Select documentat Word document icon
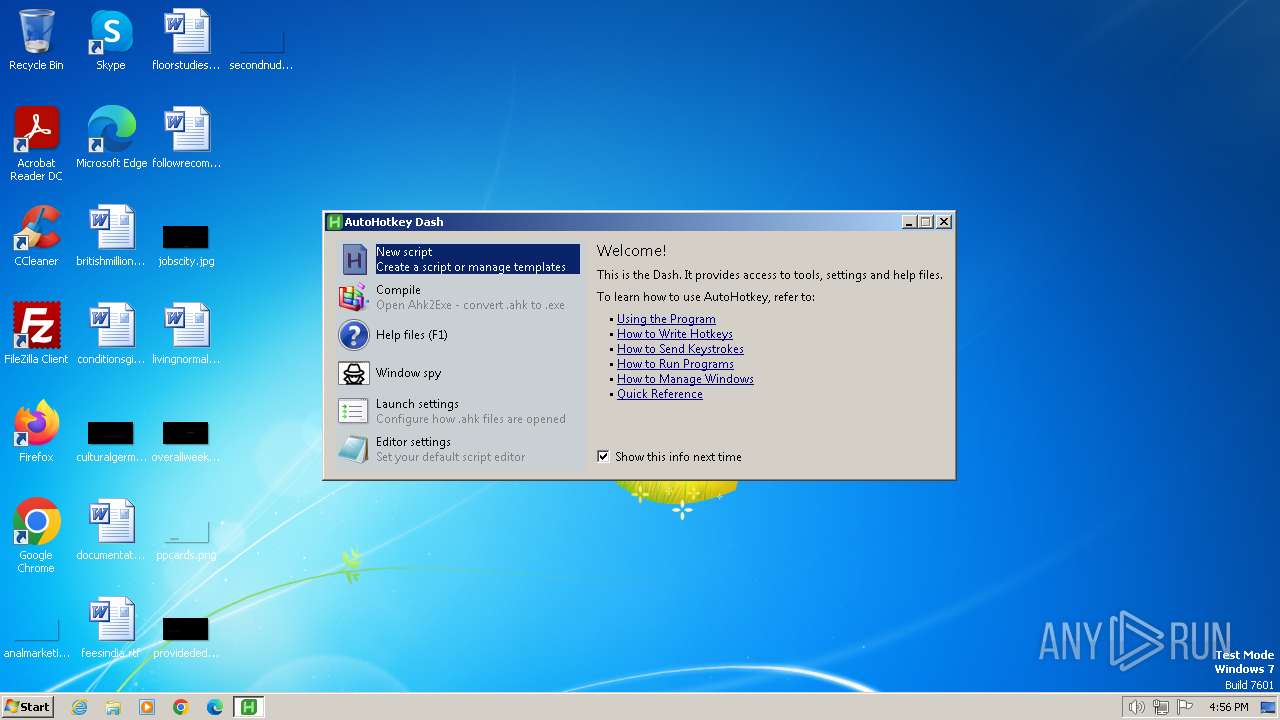This screenshot has width=1280, height=720. (x=111, y=522)
